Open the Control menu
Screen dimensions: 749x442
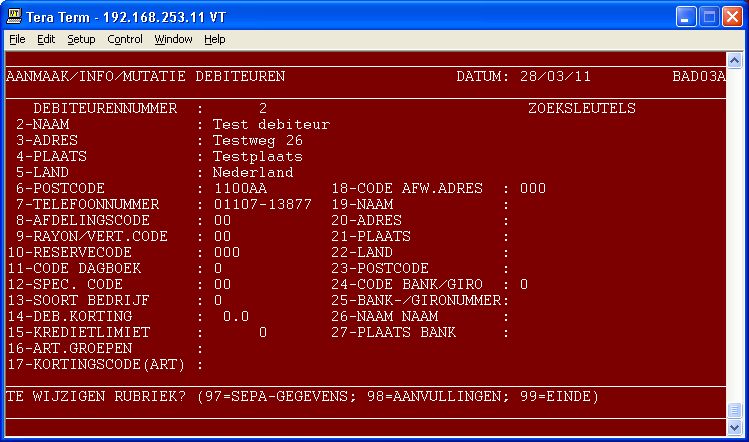(x=125, y=39)
